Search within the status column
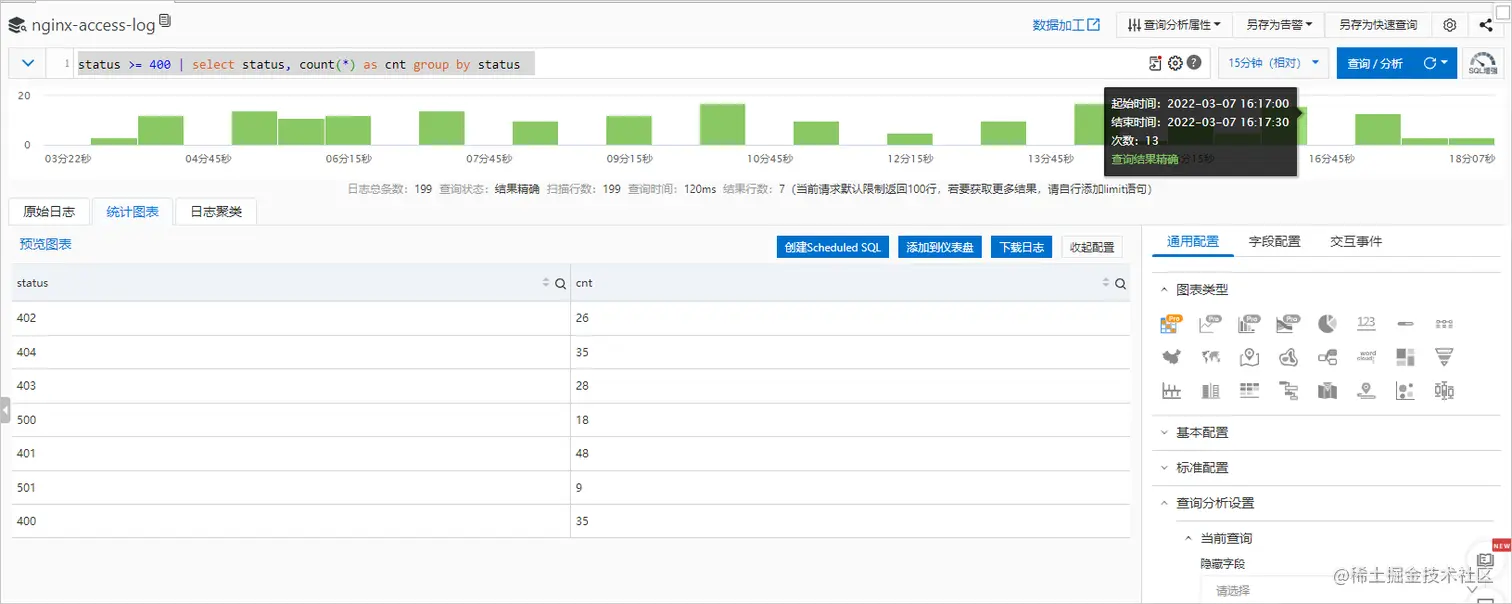This screenshot has width=1512, height=604. [x=561, y=284]
